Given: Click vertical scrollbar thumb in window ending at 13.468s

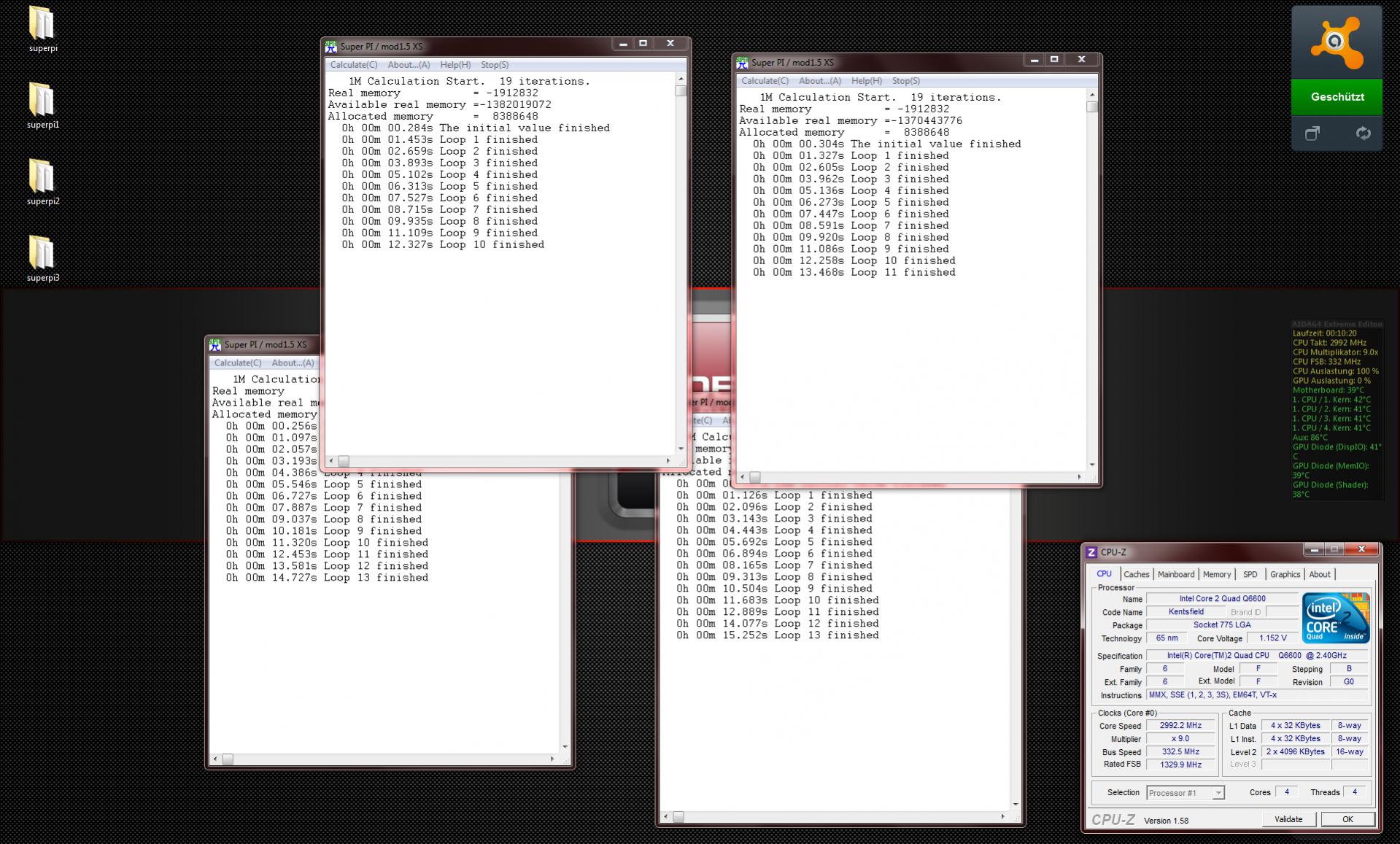Looking at the screenshot, I should tap(1092, 107).
